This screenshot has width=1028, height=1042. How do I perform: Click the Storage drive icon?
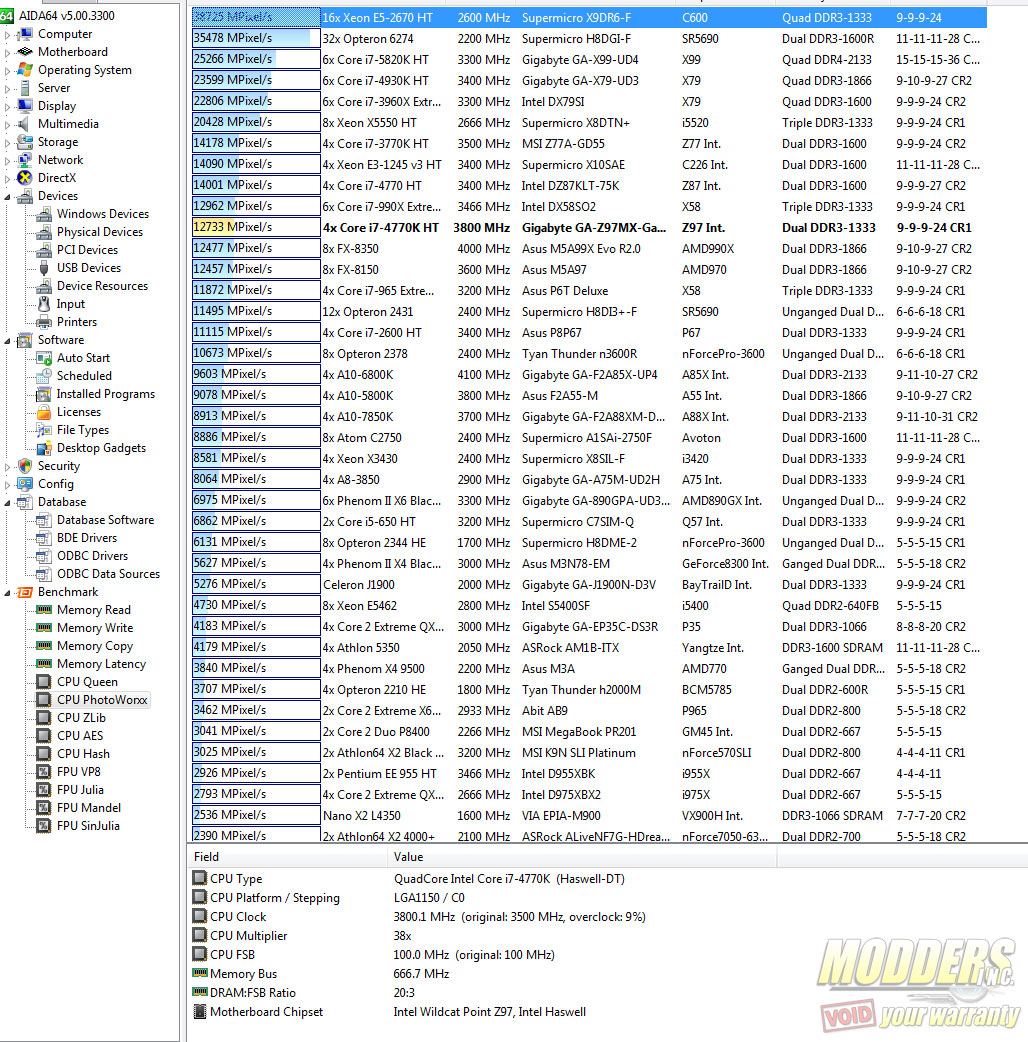pos(25,142)
